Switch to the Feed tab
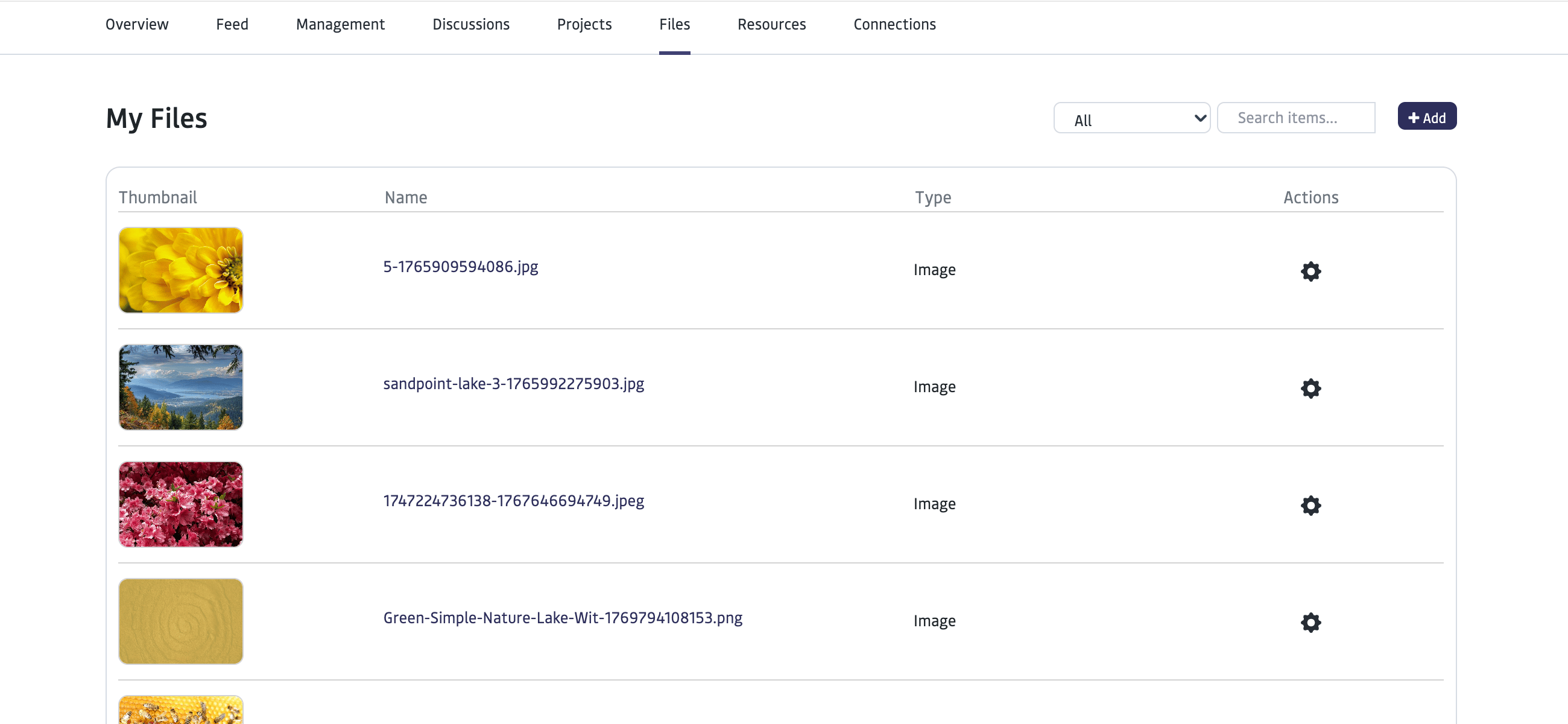1568x724 pixels. click(232, 24)
